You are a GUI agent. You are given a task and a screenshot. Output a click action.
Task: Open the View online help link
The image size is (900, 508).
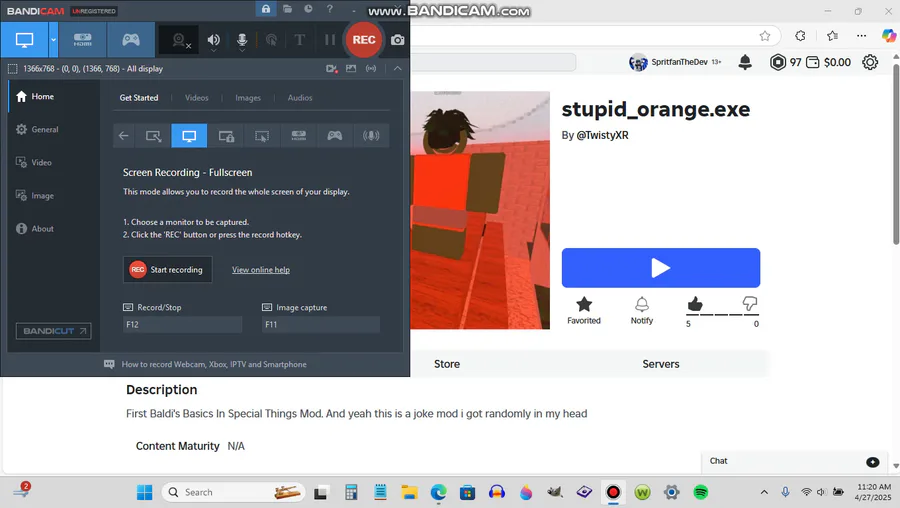click(261, 270)
